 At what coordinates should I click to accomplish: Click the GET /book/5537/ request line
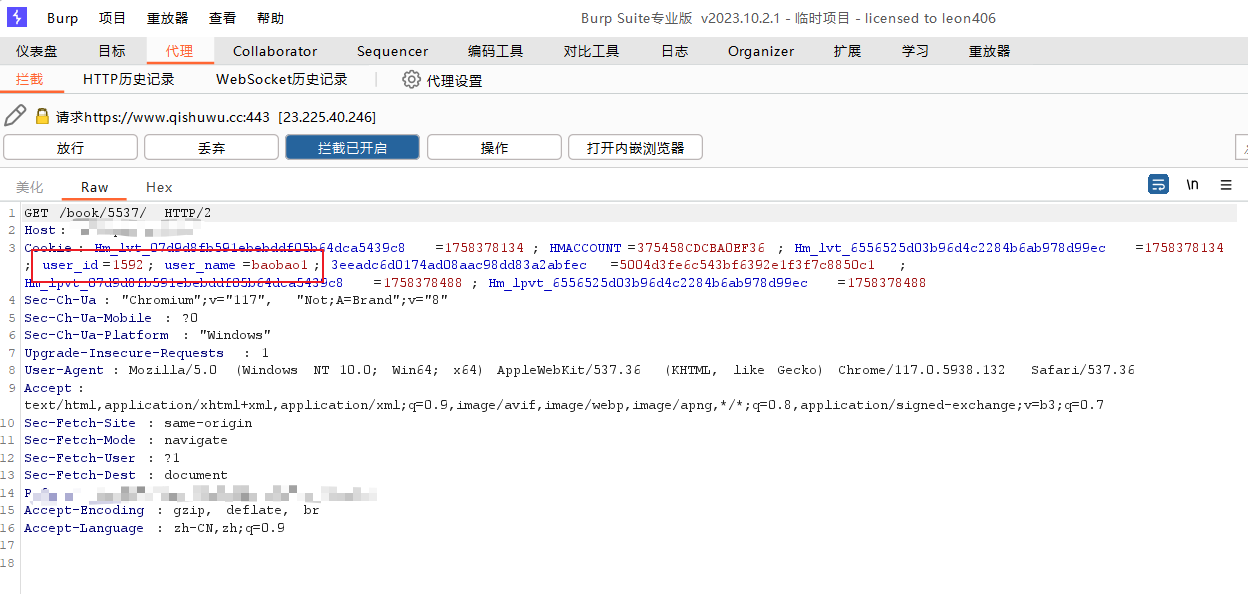click(x=118, y=213)
